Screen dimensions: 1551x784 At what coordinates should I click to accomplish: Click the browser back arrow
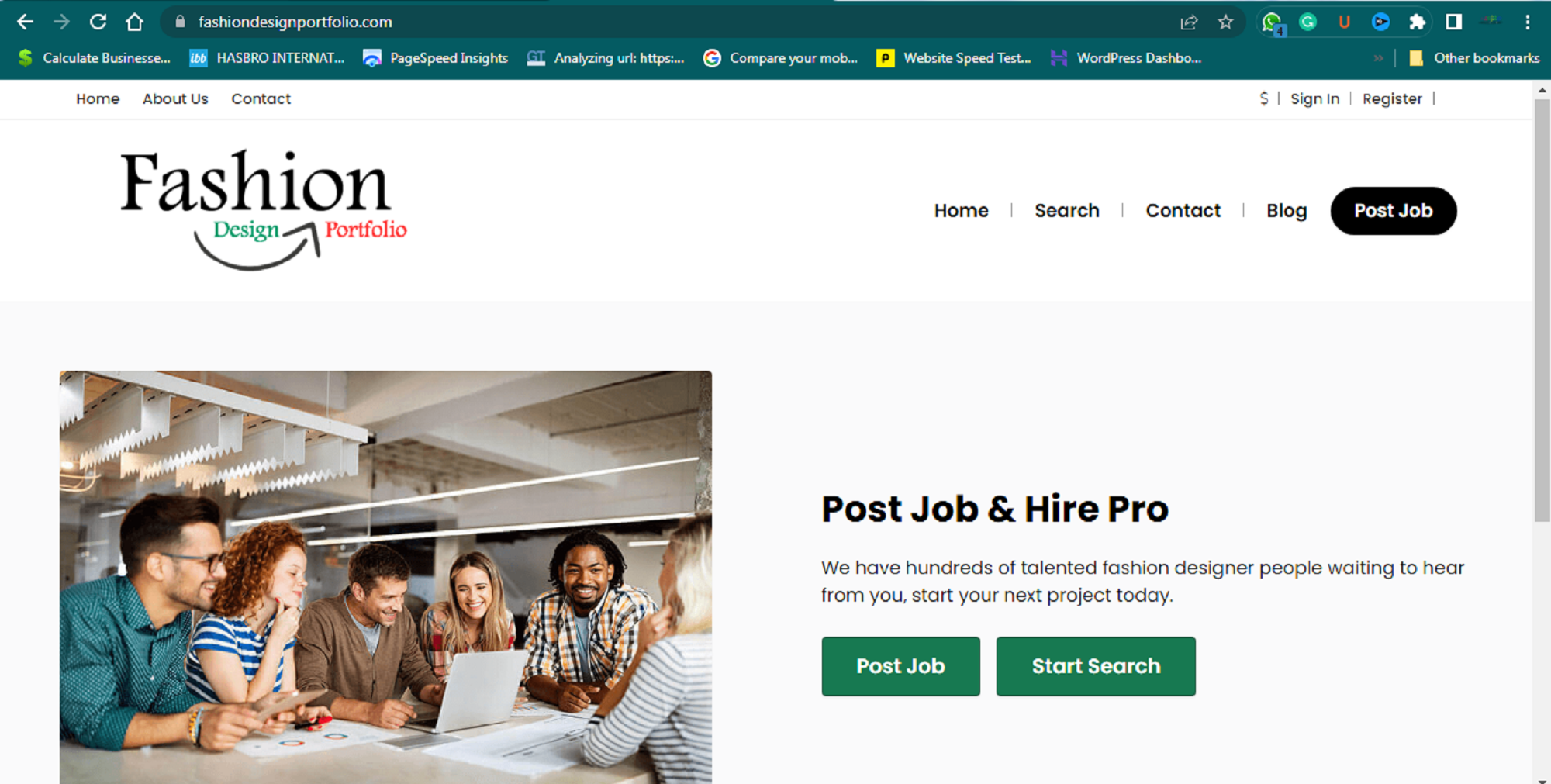pos(25,22)
